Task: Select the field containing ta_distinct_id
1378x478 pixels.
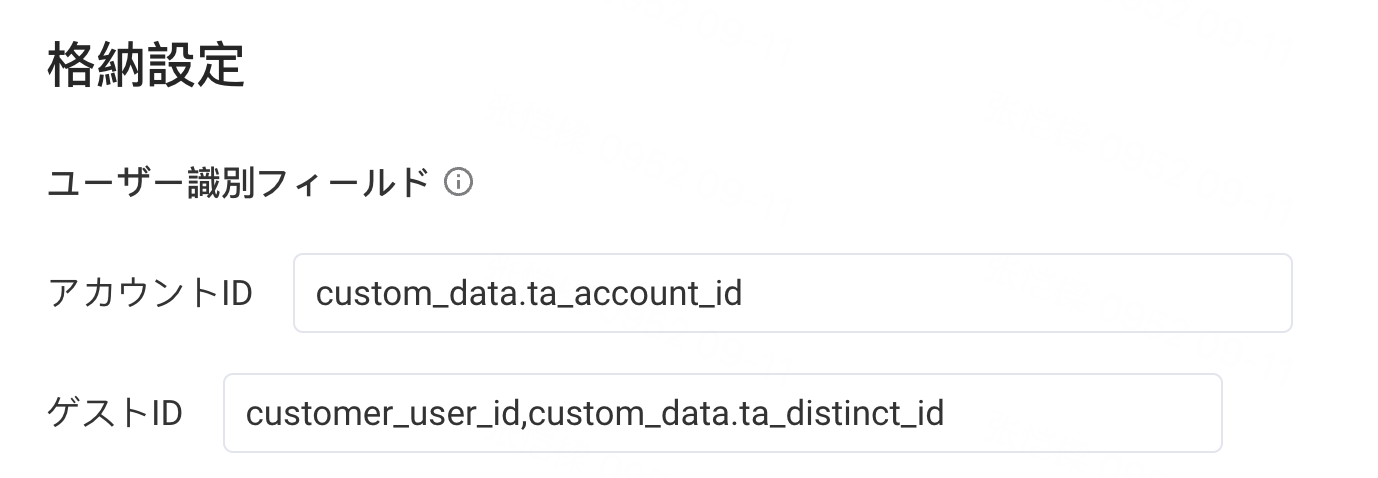Action: click(722, 413)
